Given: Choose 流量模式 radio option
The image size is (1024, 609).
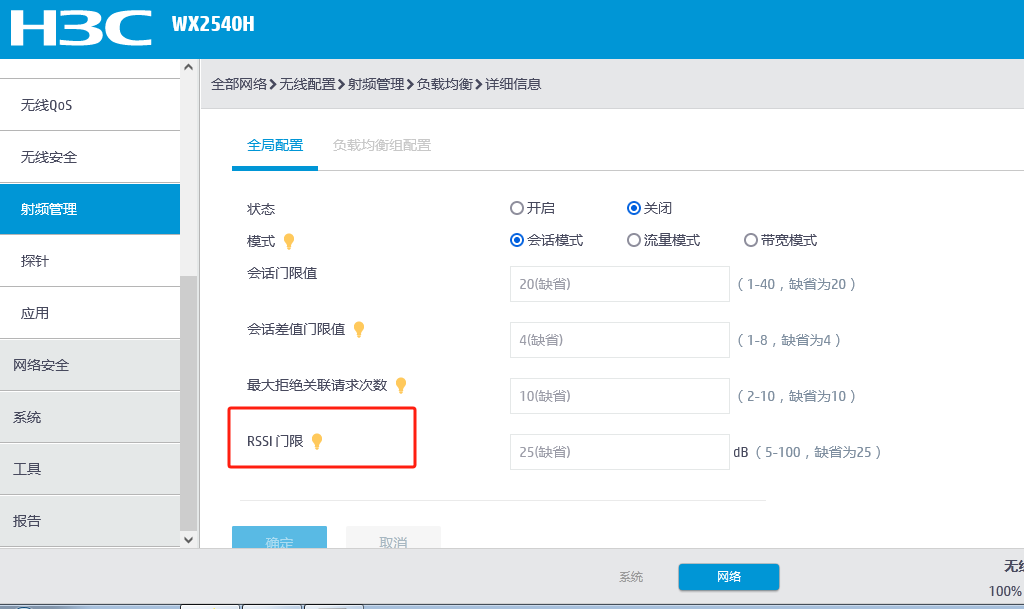Looking at the screenshot, I should click(x=633, y=240).
